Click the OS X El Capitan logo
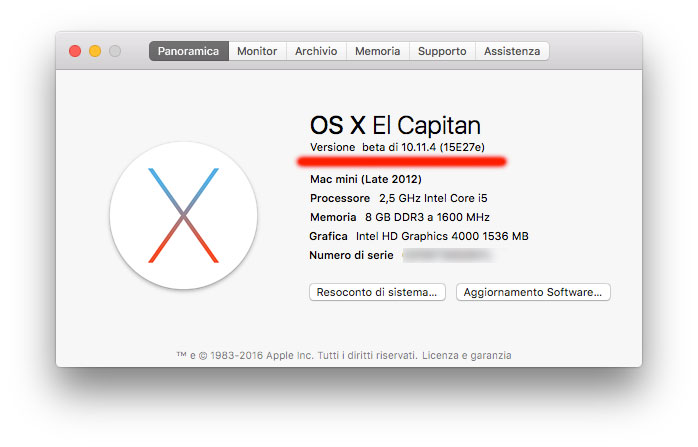 pyautogui.click(x=183, y=215)
